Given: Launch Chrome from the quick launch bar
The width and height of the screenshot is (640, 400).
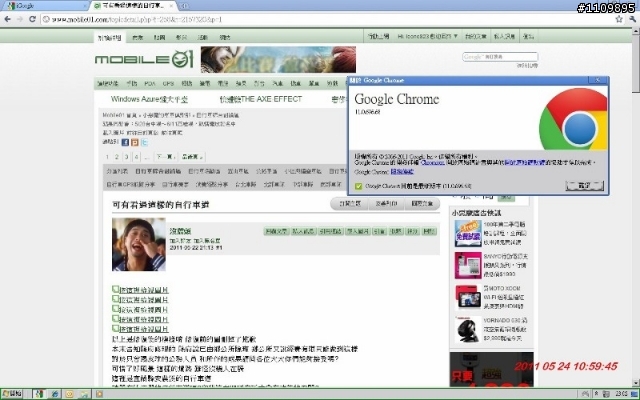Looking at the screenshot, I should pyautogui.click(x=39, y=394).
